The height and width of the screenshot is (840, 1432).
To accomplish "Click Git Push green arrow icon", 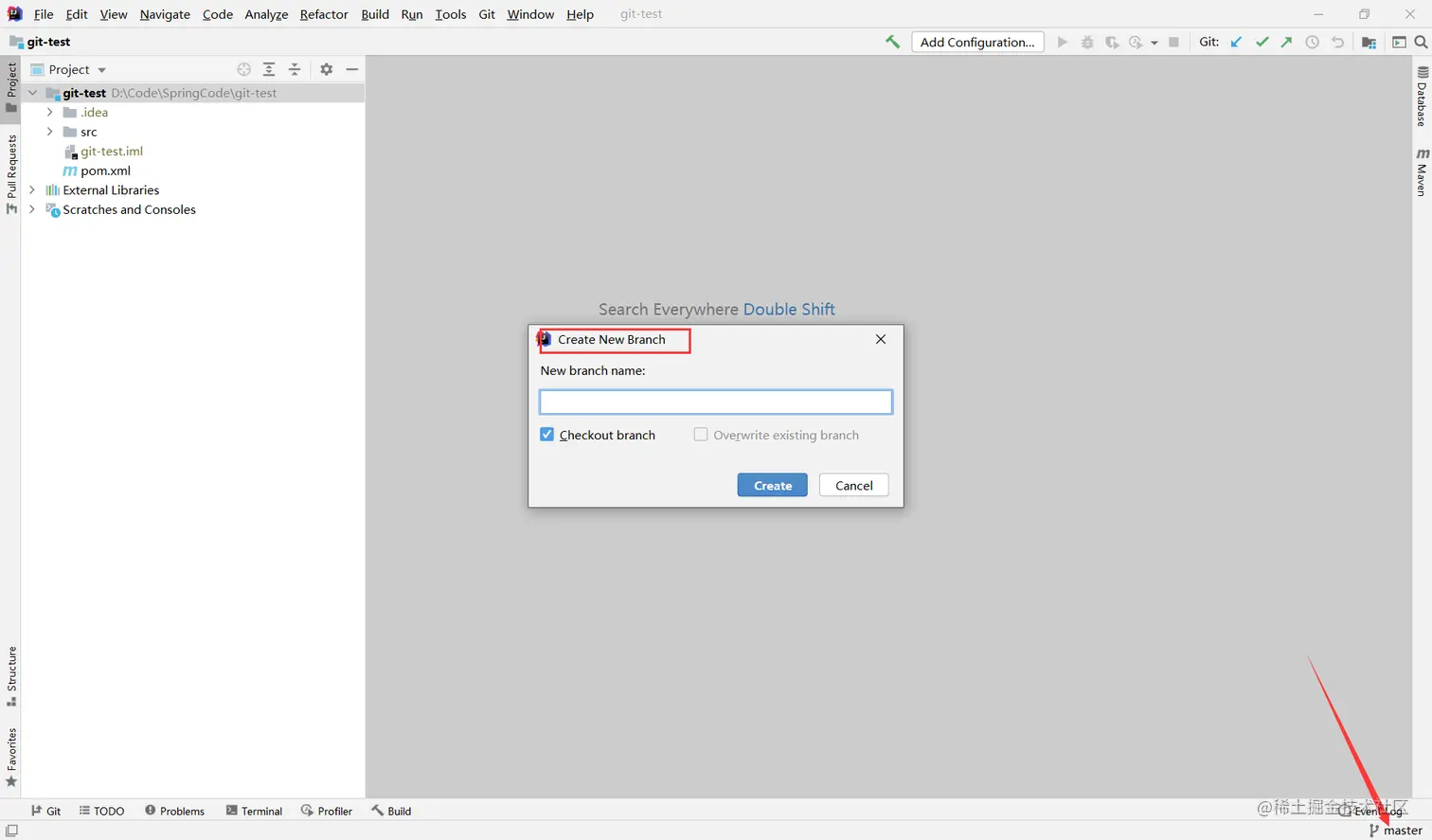I will click(1286, 42).
